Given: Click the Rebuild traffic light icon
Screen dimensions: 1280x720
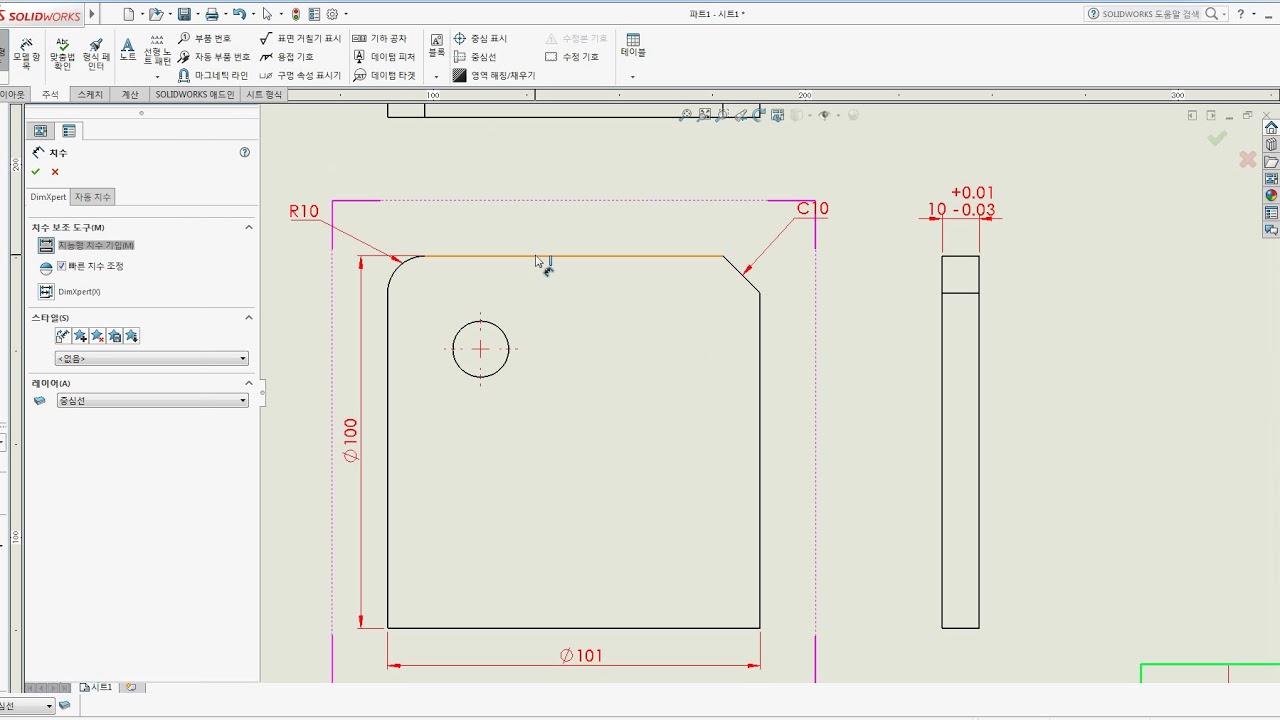Looking at the screenshot, I should 296,14.
